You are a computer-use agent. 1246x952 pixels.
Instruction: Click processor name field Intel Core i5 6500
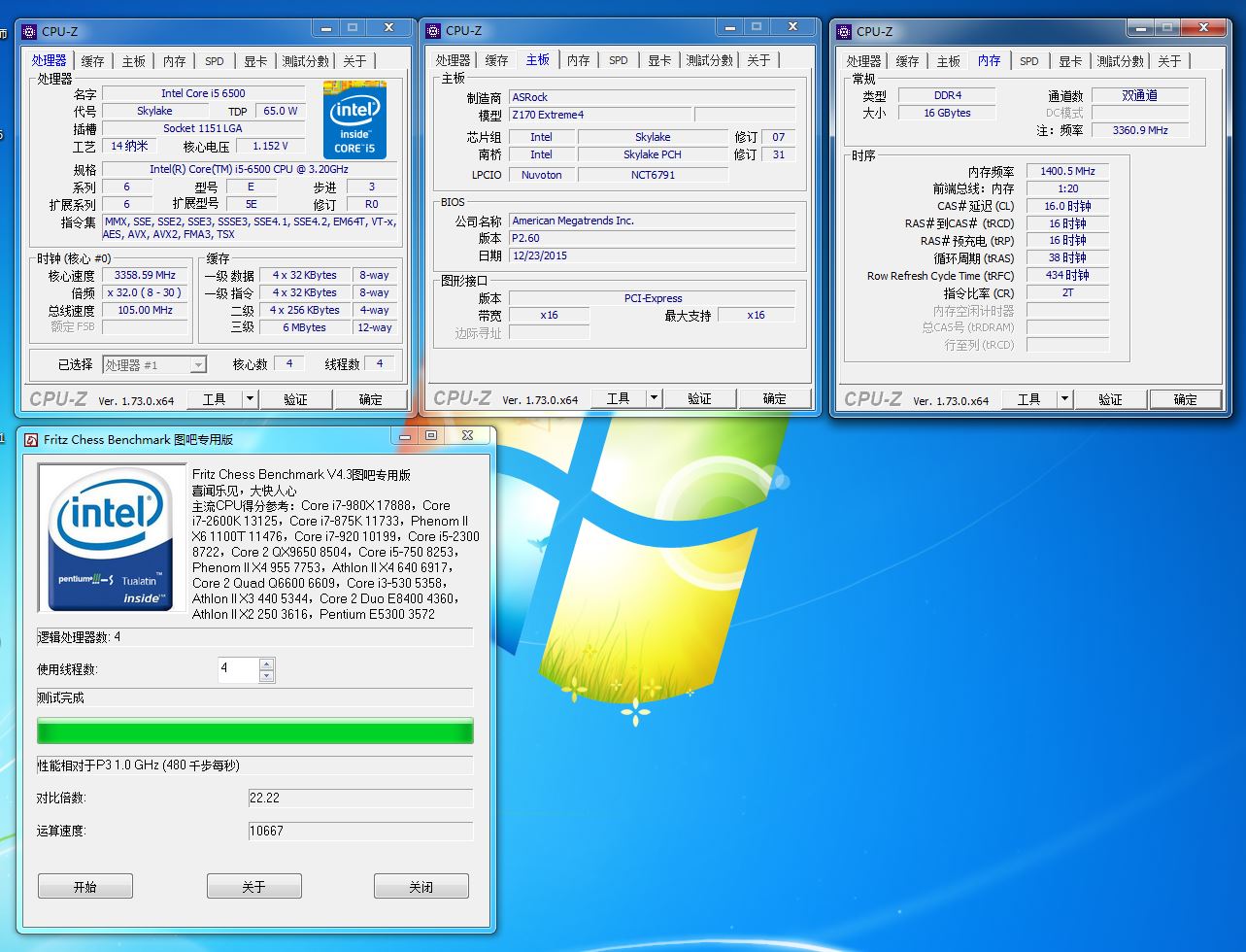click(x=203, y=93)
